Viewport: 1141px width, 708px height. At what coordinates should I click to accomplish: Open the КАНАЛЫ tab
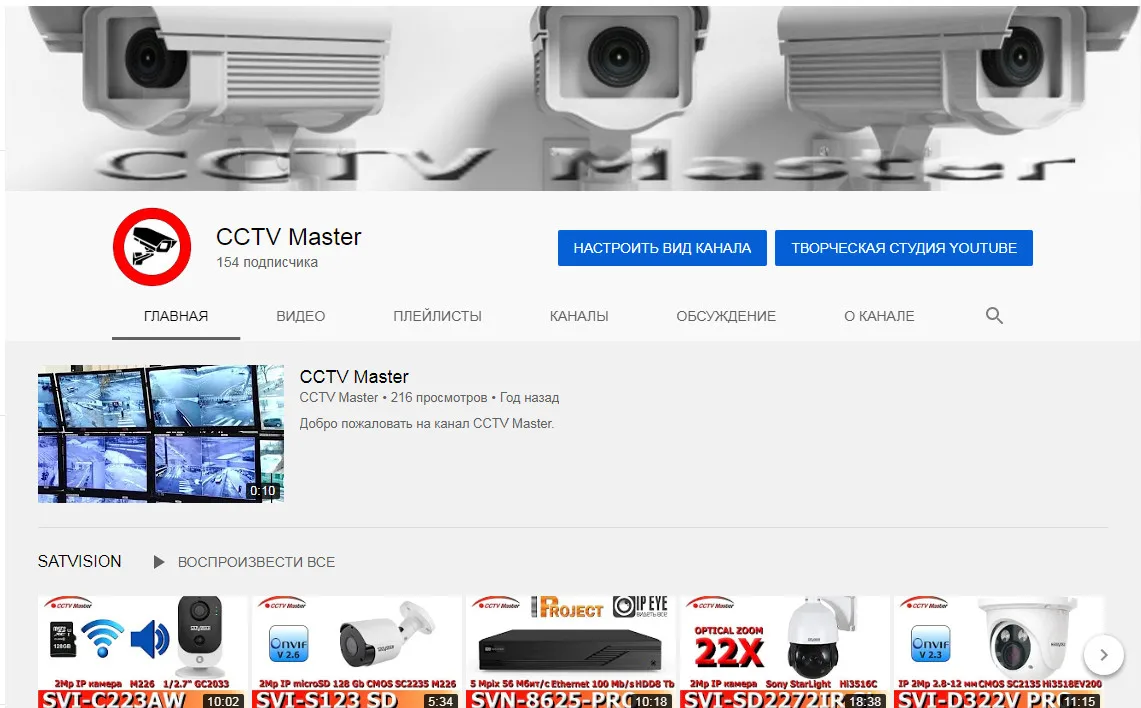pyautogui.click(x=579, y=317)
